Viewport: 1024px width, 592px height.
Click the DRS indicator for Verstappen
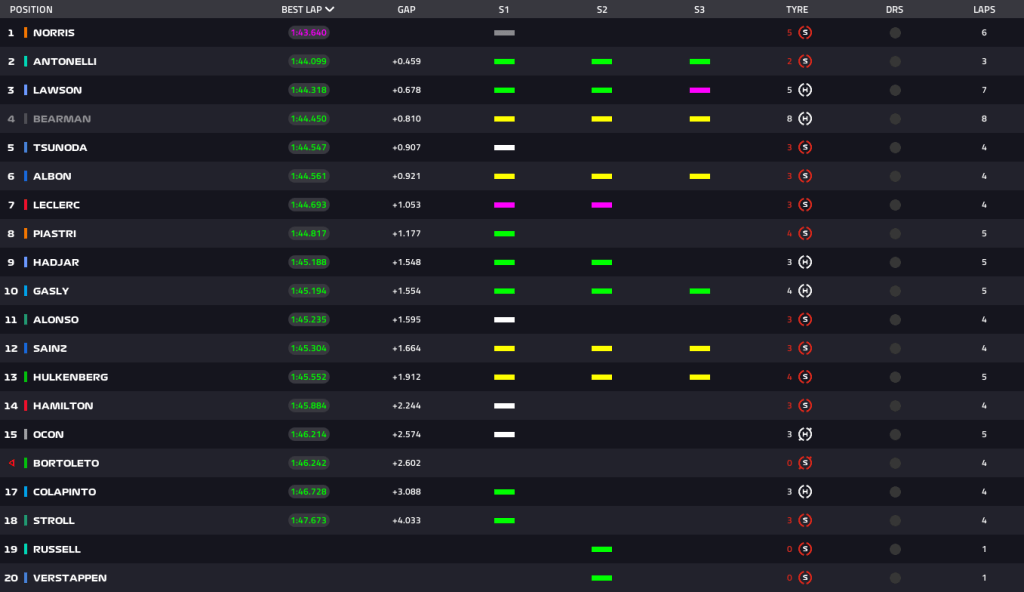coord(895,578)
